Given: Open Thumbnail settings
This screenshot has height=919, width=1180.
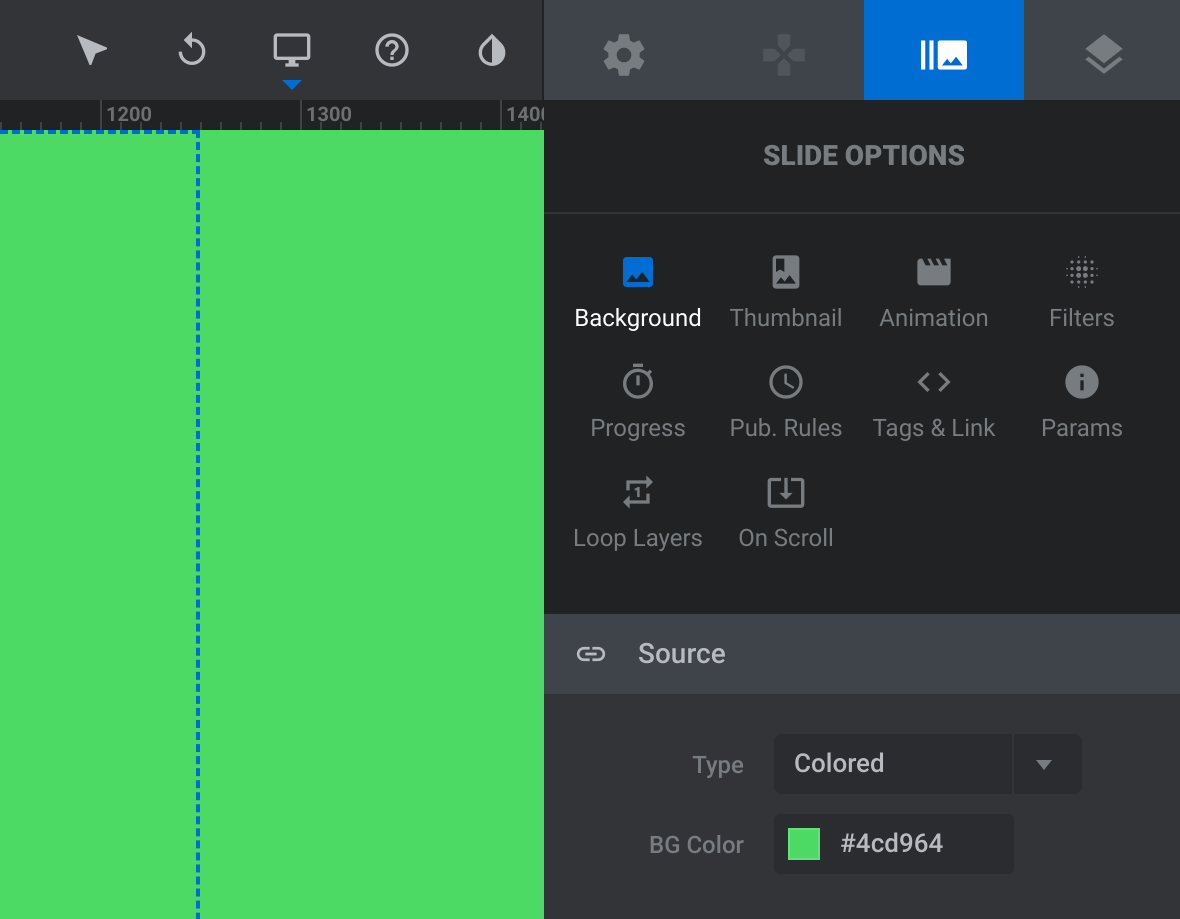Looking at the screenshot, I should click(786, 292).
